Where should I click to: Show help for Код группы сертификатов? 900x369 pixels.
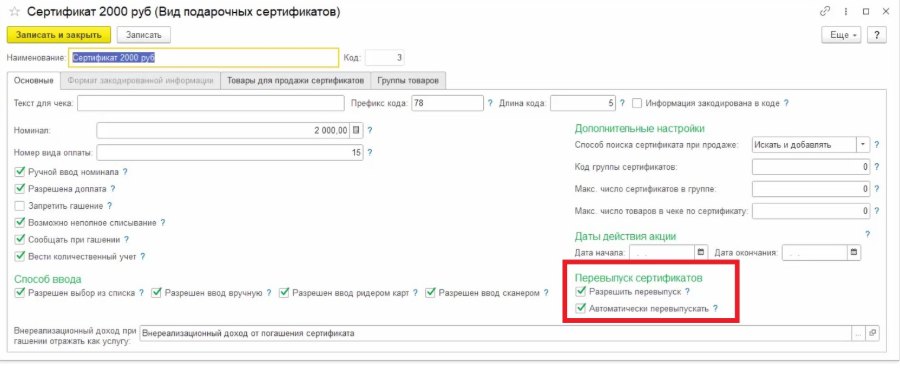[x=876, y=166]
